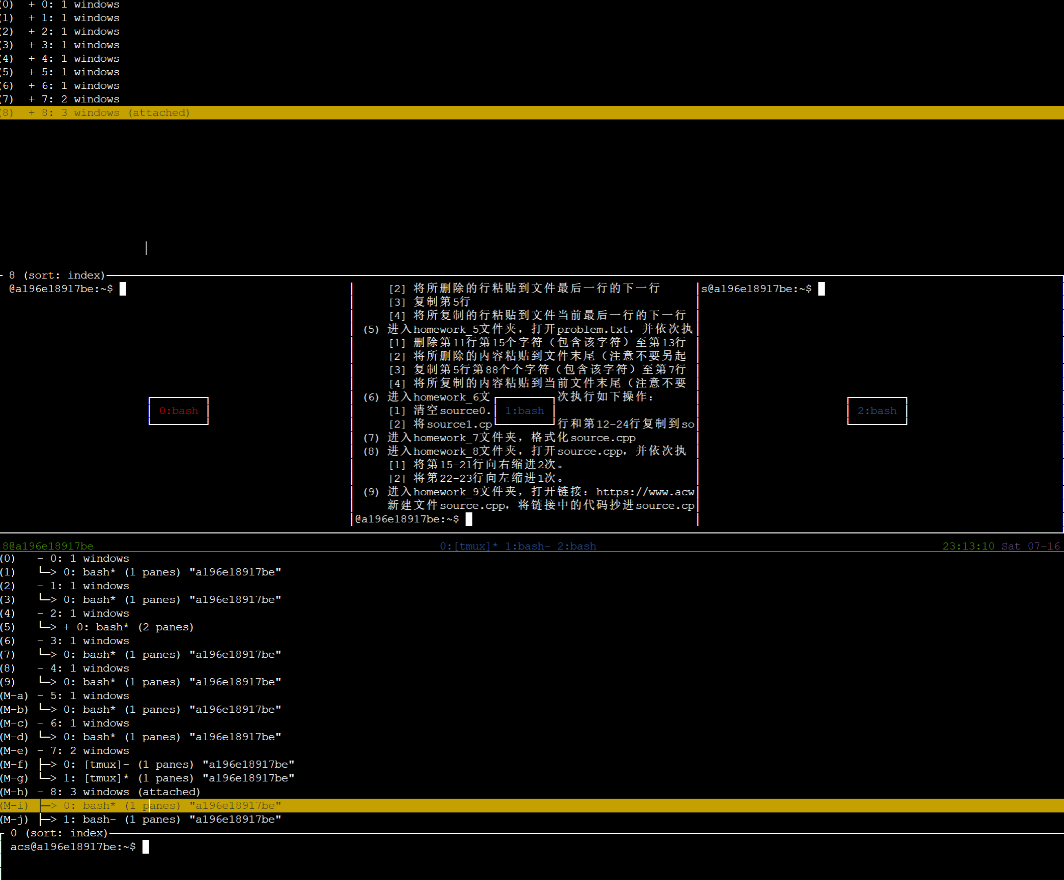Focus the left preview pane prompt '@a196e18917be:~$'
Viewport: 1064px width, 880px height.
[x=61, y=289]
